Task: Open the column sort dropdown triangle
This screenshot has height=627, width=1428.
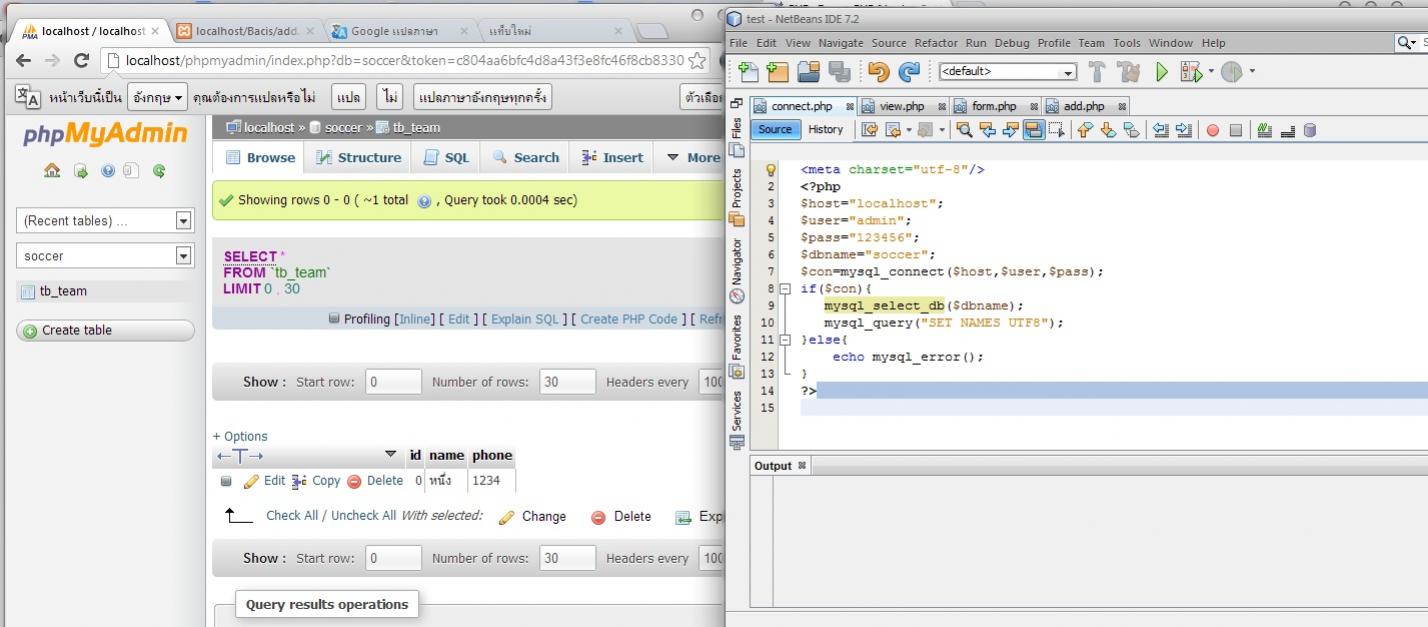Action: (390, 455)
